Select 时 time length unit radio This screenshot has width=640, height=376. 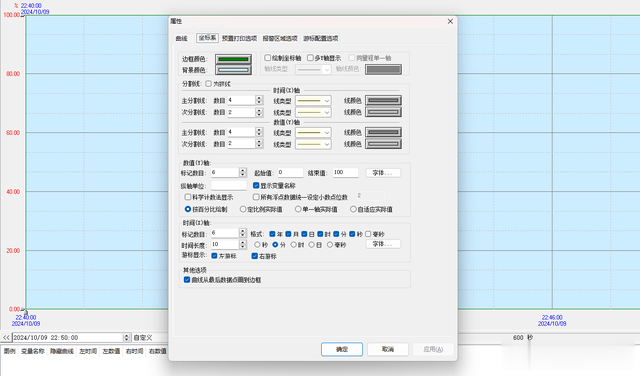pyautogui.click(x=293, y=245)
